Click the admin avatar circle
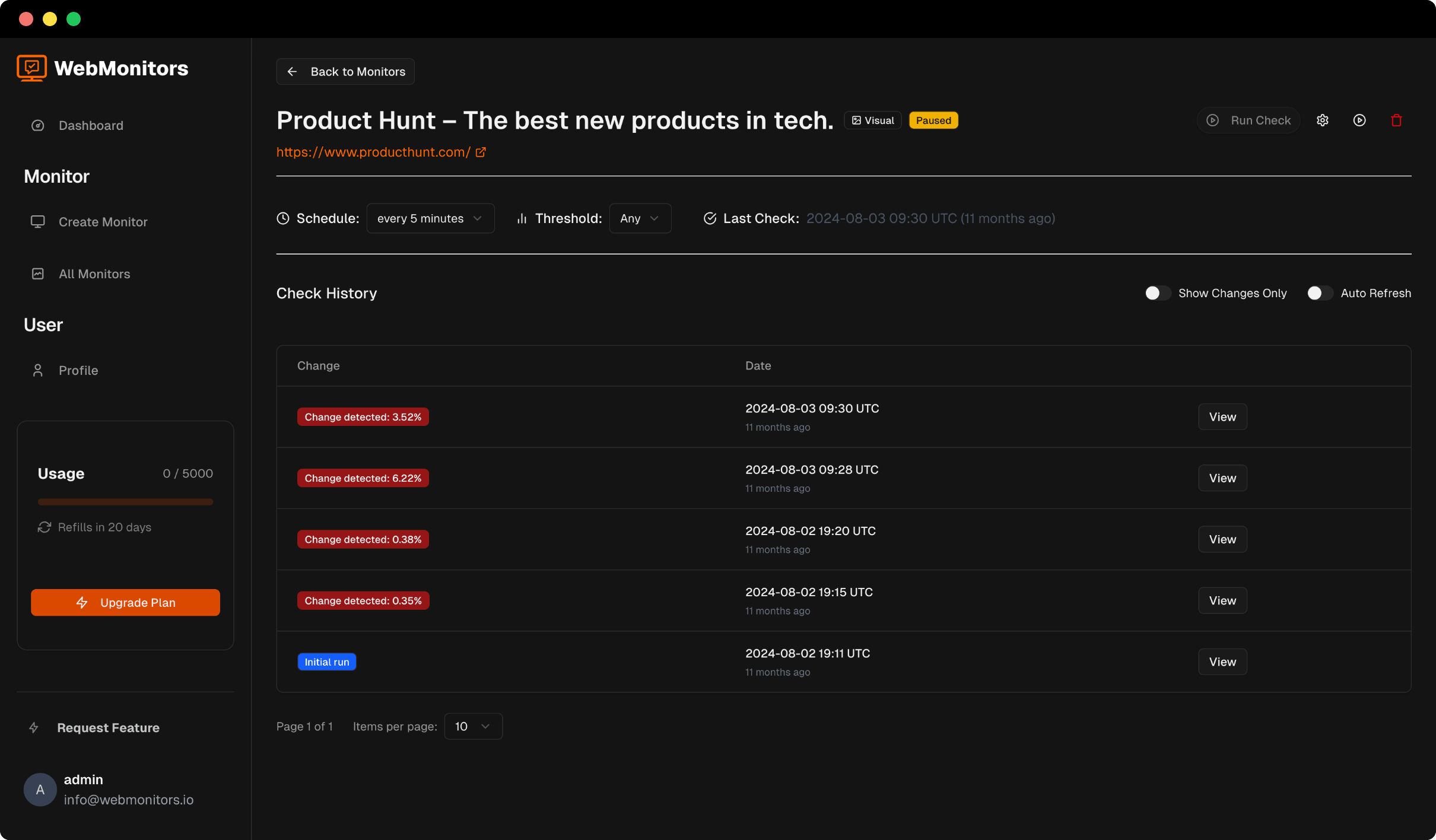This screenshot has height=840, width=1436. tap(40, 790)
